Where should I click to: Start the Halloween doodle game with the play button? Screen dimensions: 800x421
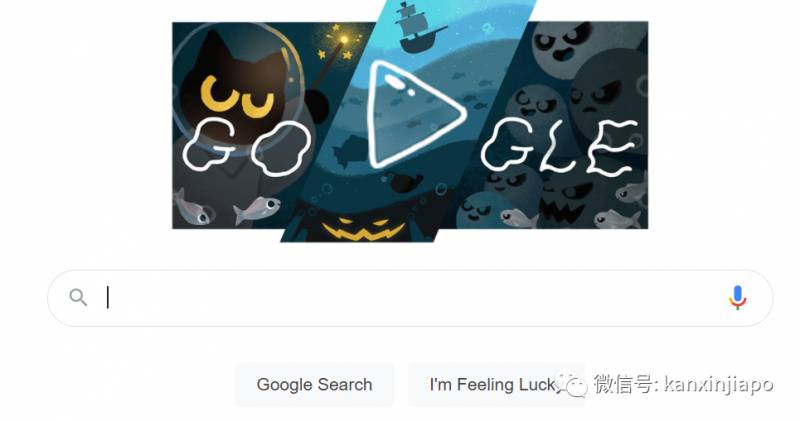(x=414, y=114)
